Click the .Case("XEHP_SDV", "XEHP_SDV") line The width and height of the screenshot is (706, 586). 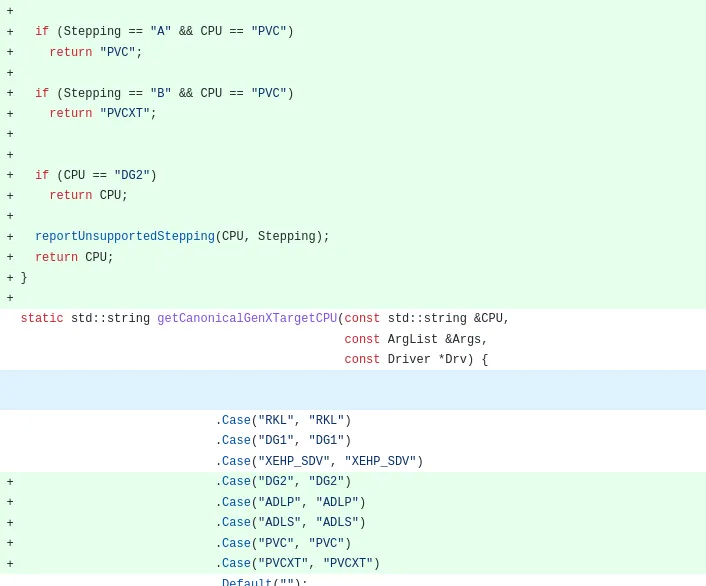[x=319, y=462]
